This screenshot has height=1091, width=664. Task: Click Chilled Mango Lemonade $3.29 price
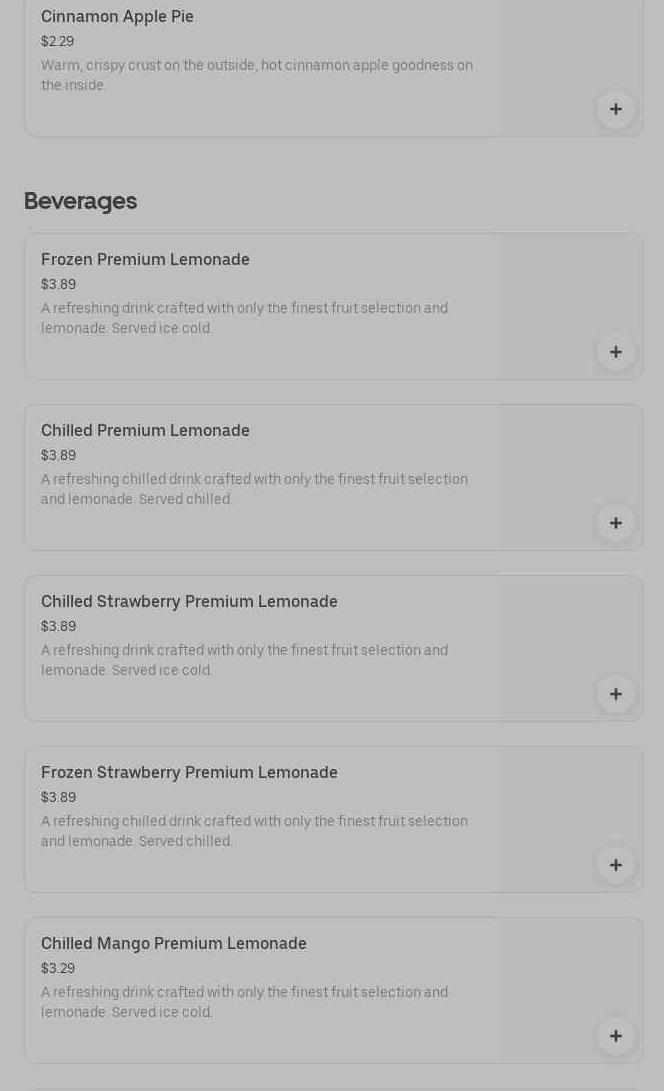57,968
